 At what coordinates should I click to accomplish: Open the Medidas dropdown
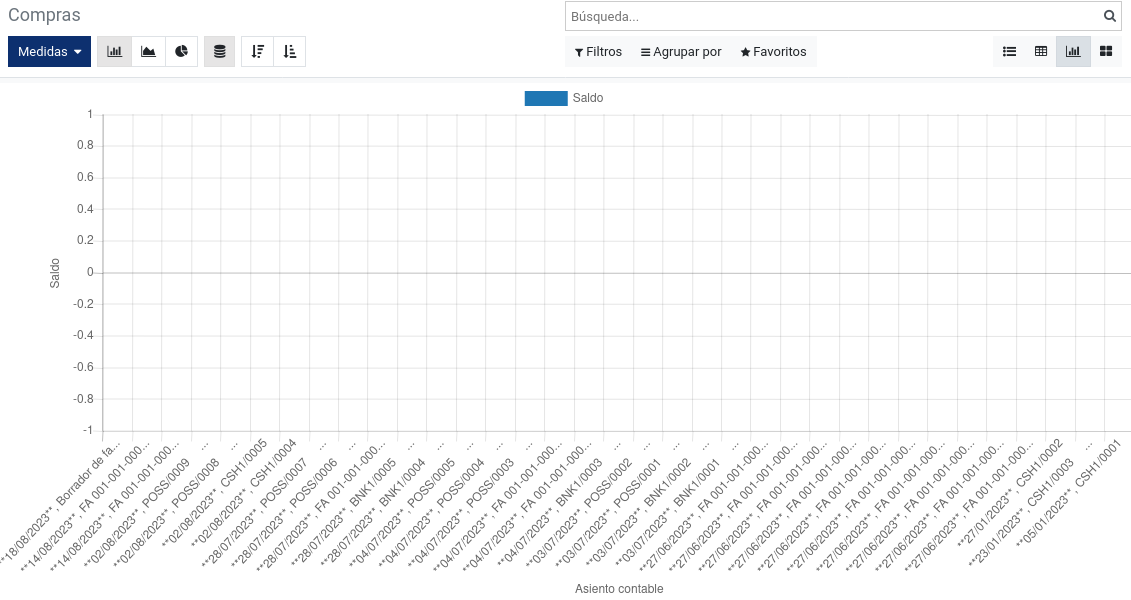(49, 51)
